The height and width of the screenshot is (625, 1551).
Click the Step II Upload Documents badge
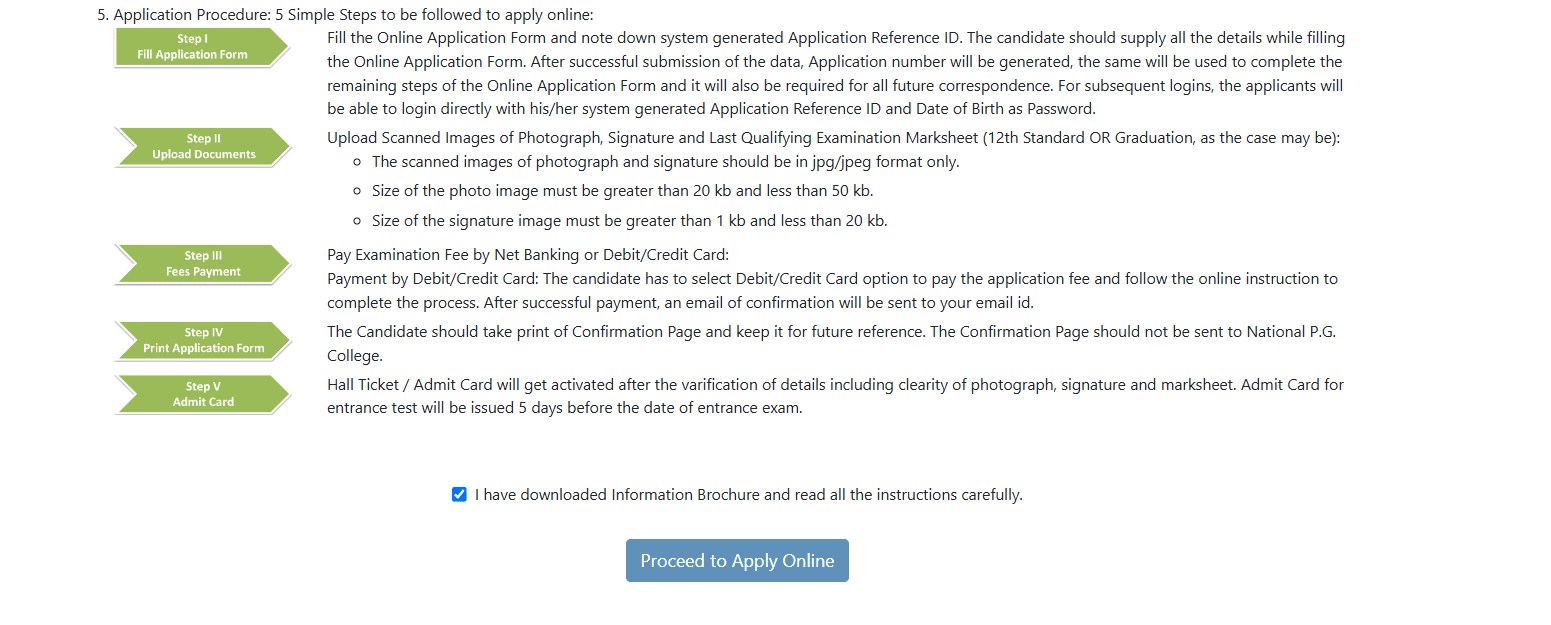[203, 147]
